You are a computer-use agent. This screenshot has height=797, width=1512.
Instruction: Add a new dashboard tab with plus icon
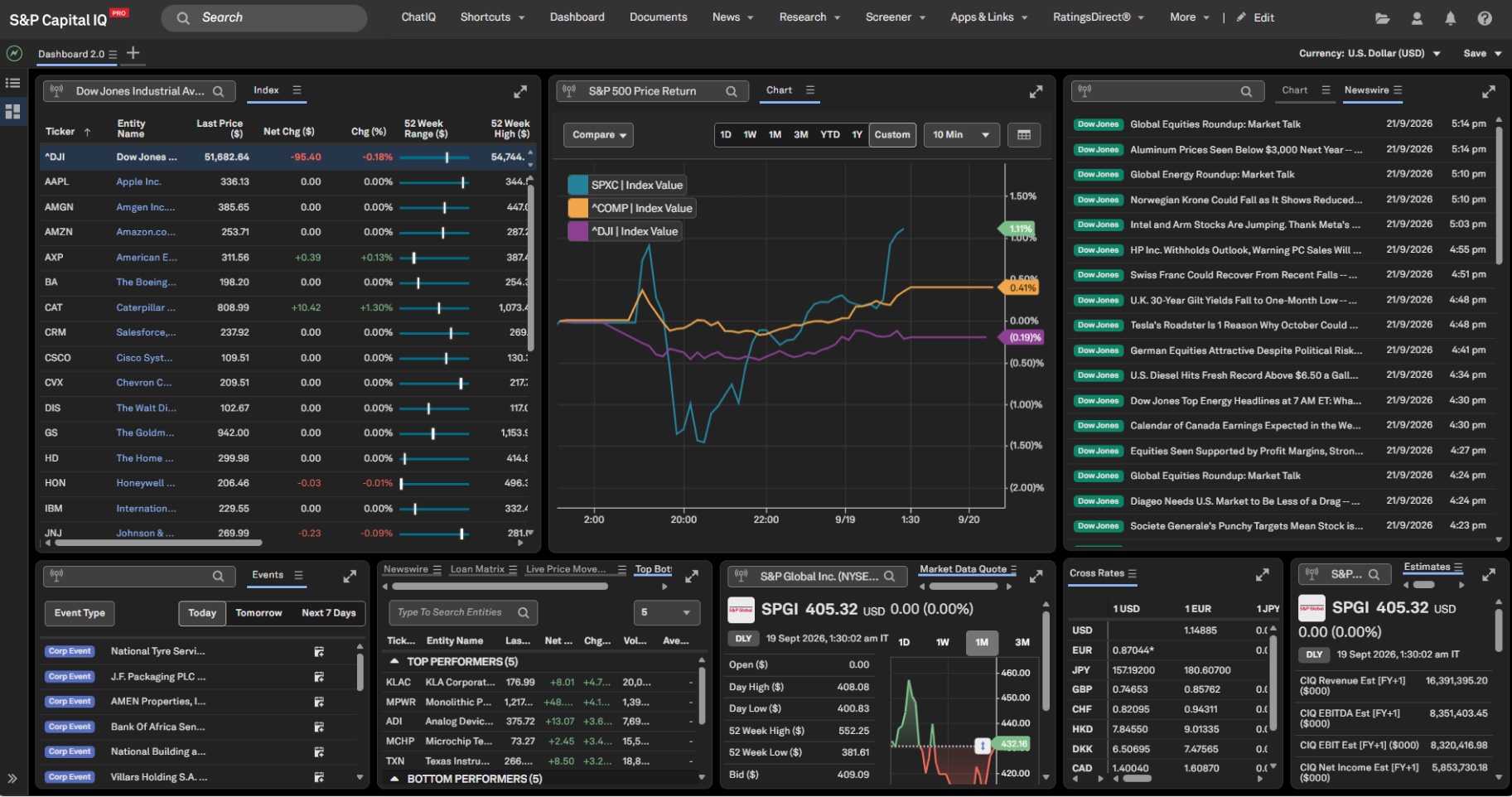tap(133, 54)
